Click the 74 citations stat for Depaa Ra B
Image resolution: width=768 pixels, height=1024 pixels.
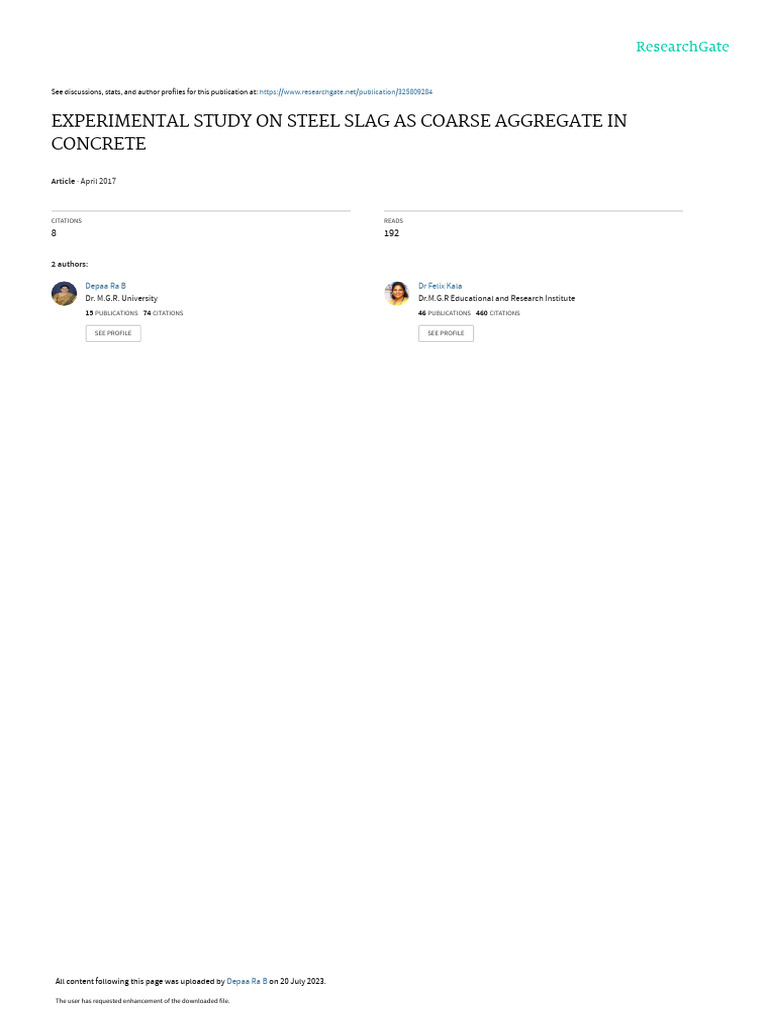pos(163,313)
